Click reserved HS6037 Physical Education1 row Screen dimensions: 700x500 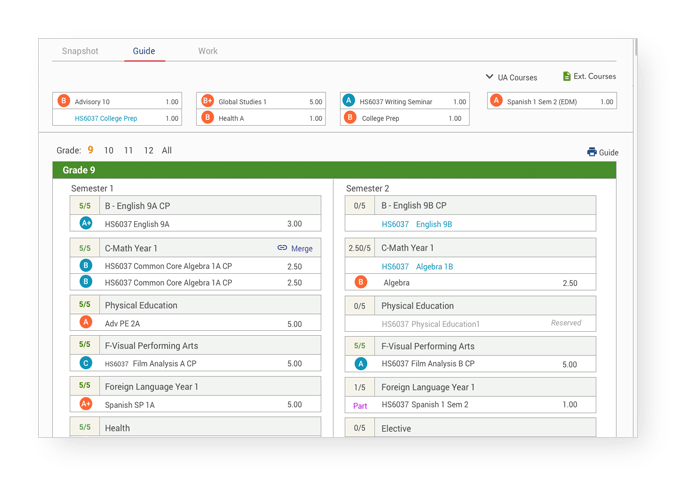pyautogui.click(x=470, y=324)
